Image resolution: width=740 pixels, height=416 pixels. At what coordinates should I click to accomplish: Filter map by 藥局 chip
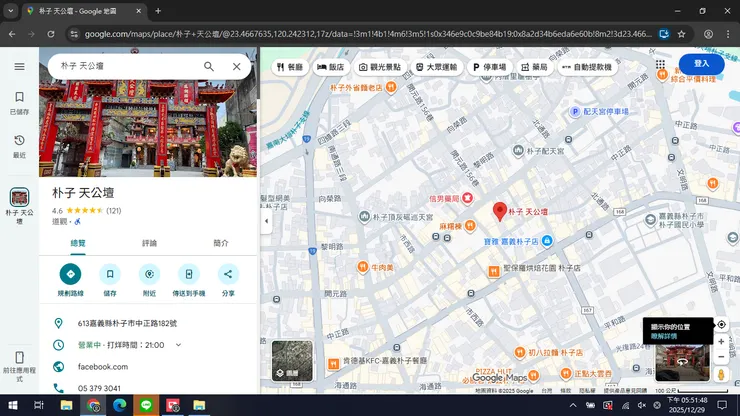[x=534, y=67]
